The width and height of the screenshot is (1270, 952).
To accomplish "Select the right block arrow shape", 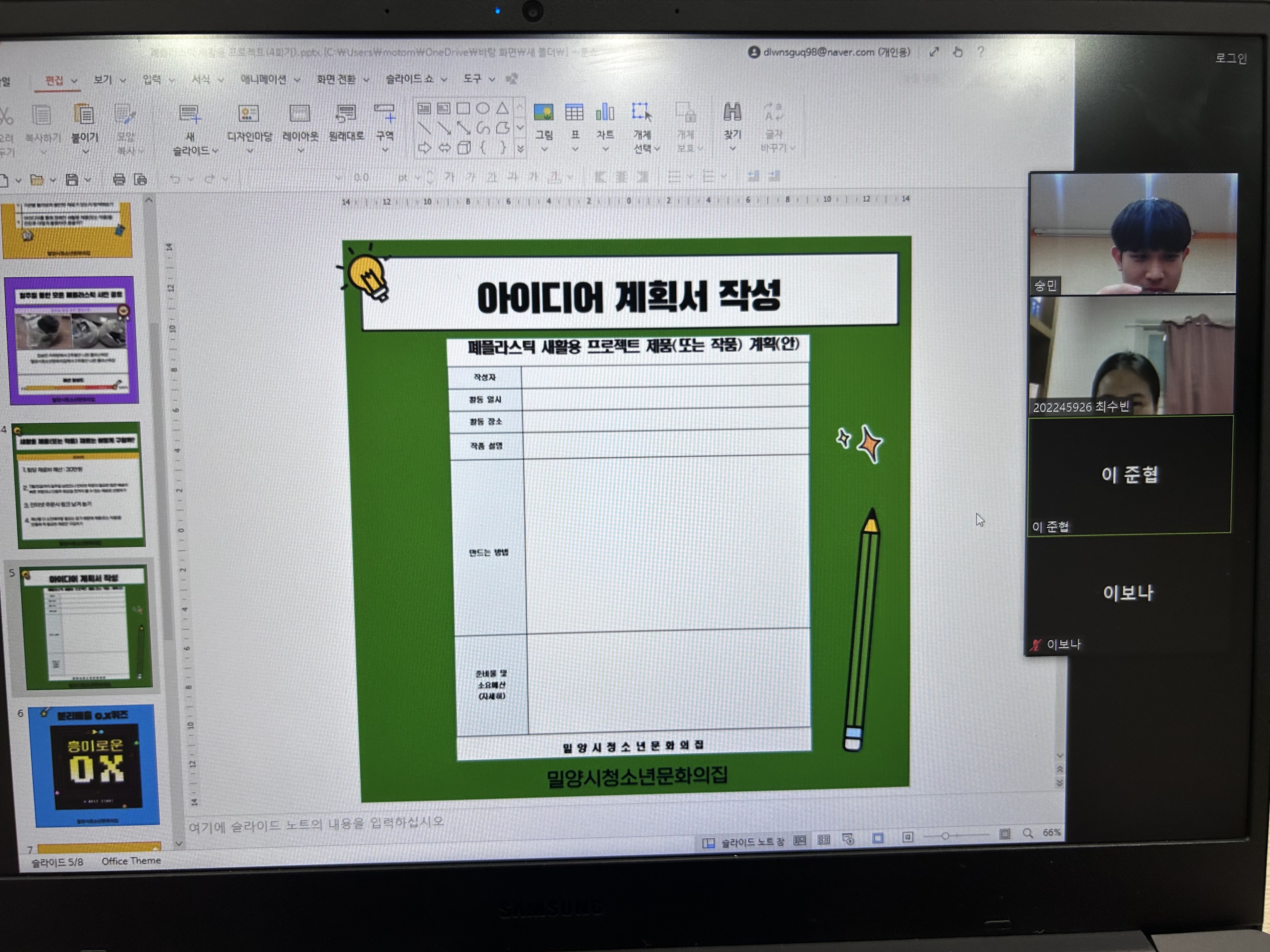I will click(424, 148).
